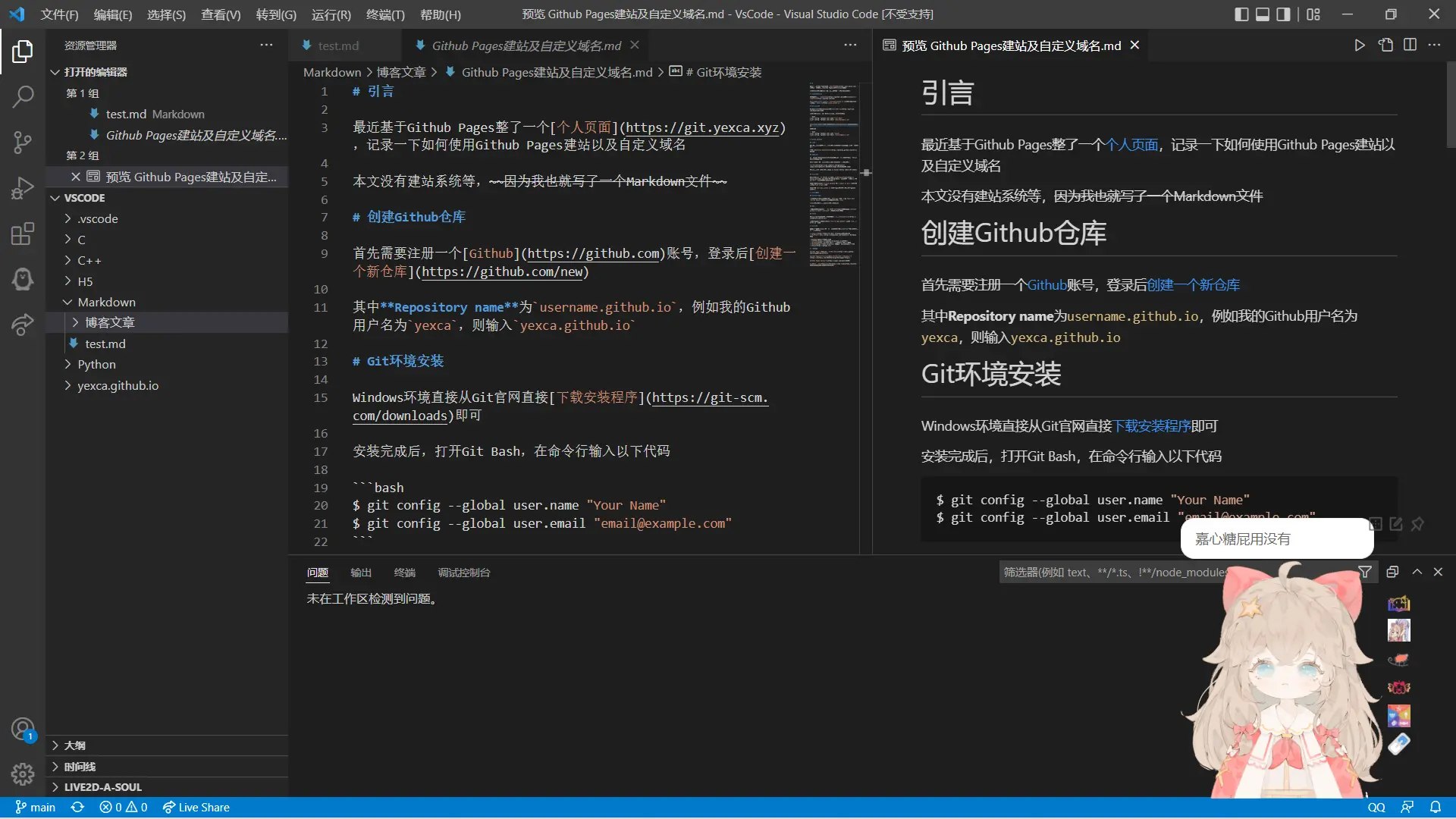
Task: Open Explorer panel more actions menu
Action: [x=266, y=45]
